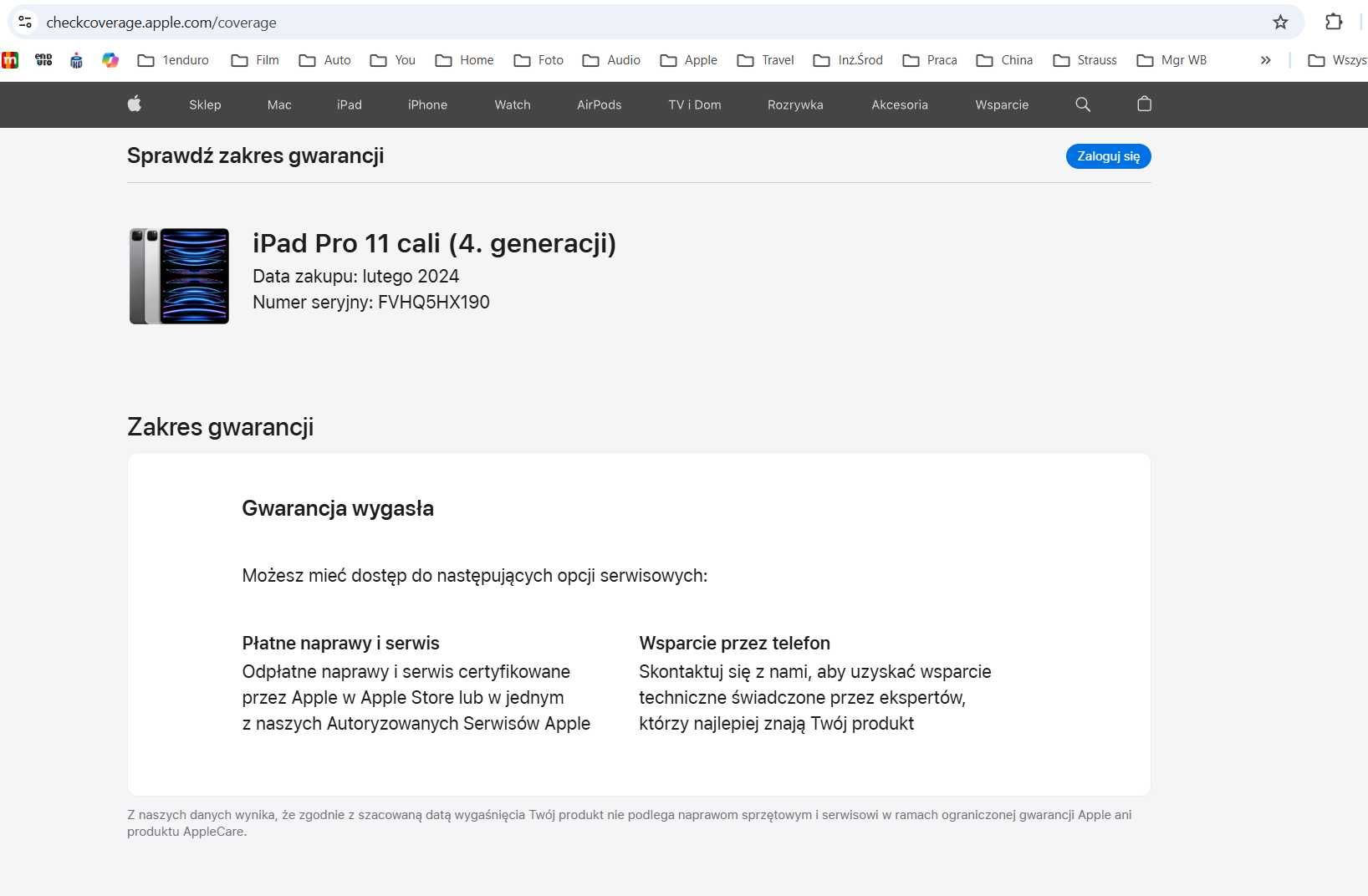
Task: Open the search magnifier icon
Action: tap(1083, 104)
